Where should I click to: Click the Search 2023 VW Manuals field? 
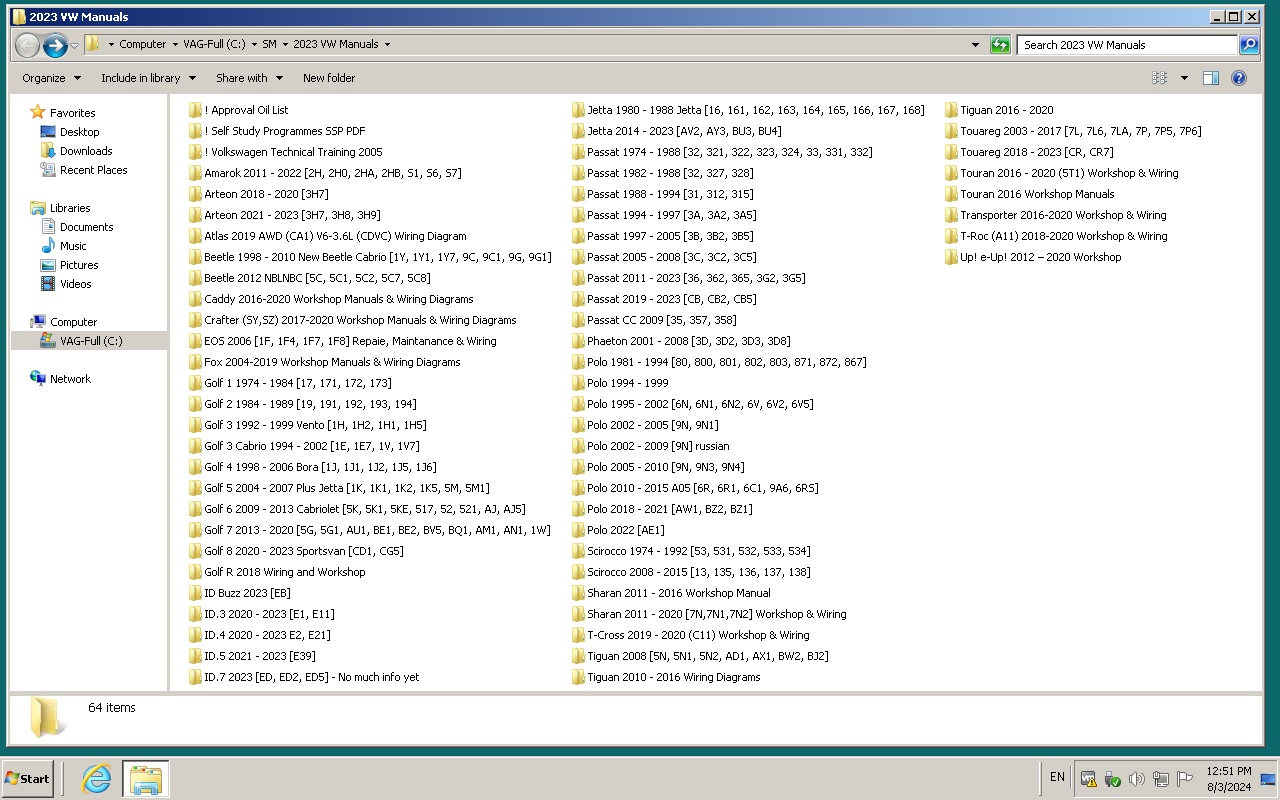(x=1127, y=45)
